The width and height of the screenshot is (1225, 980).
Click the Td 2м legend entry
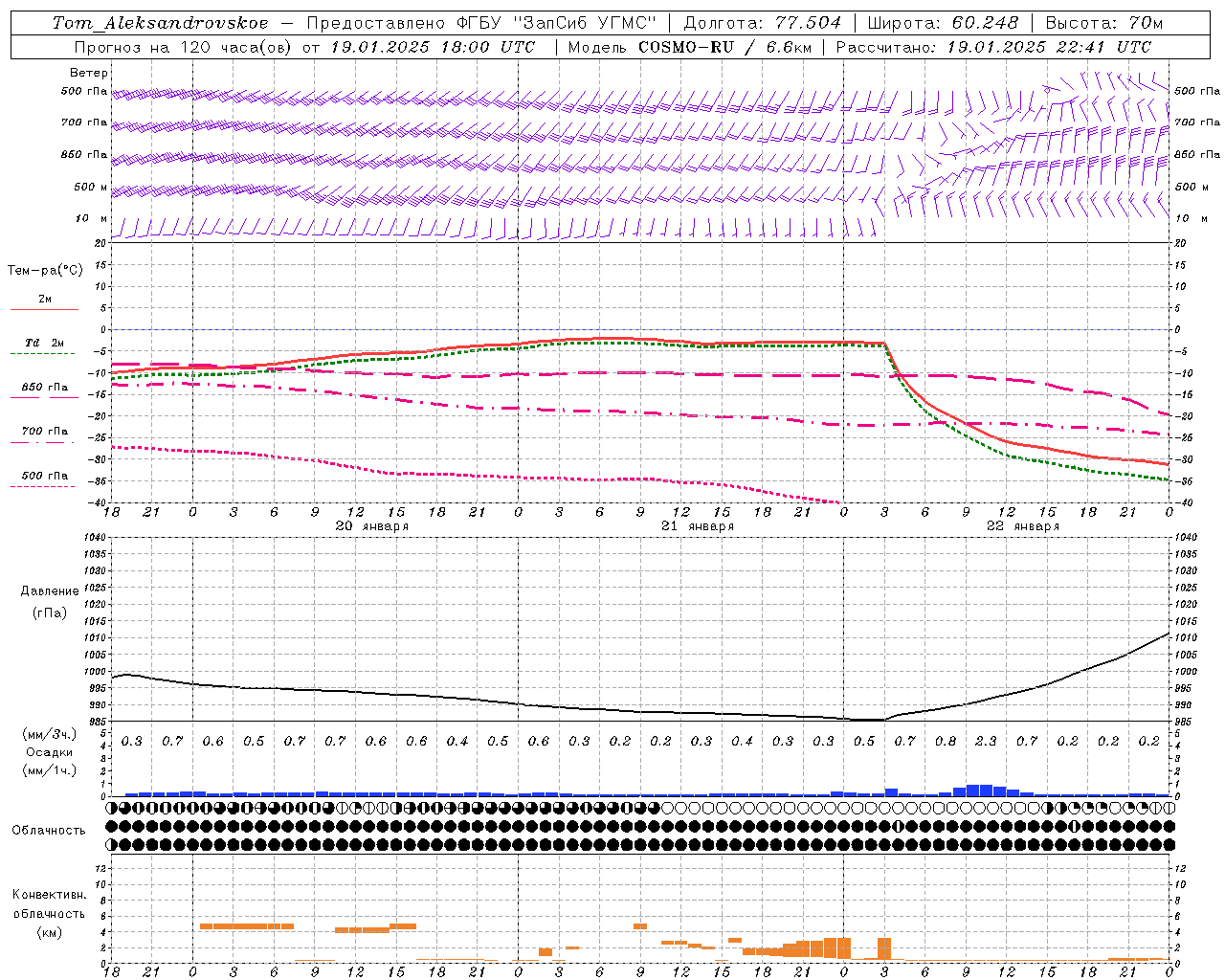pos(45,343)
